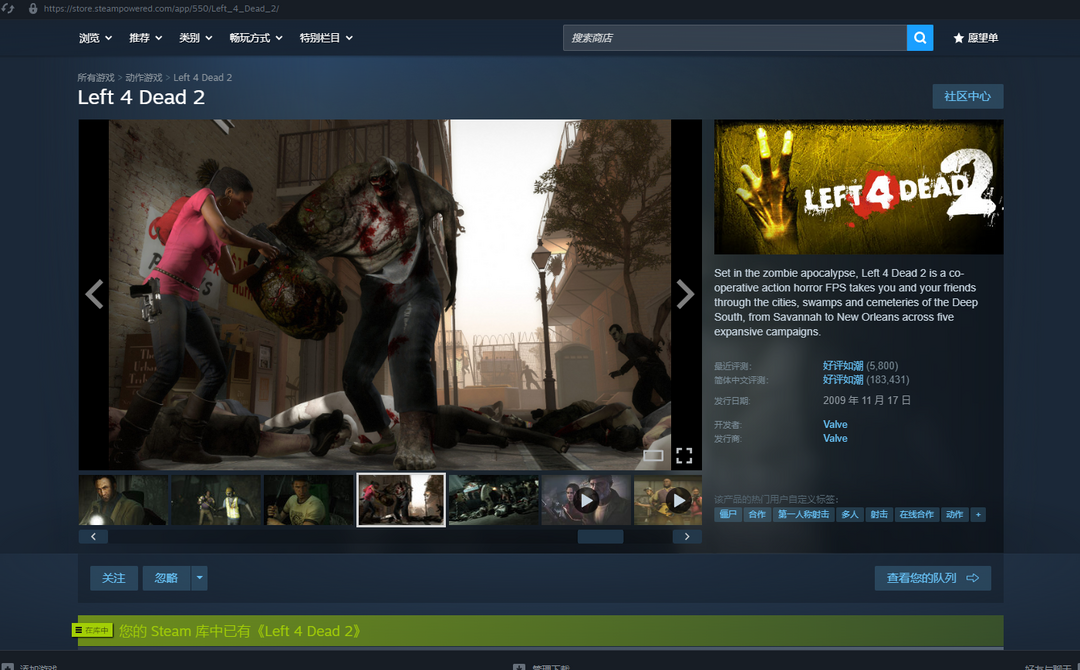
Task: Open the 动作游戏 breadcrumb link
Action: (x=144, y=77)
